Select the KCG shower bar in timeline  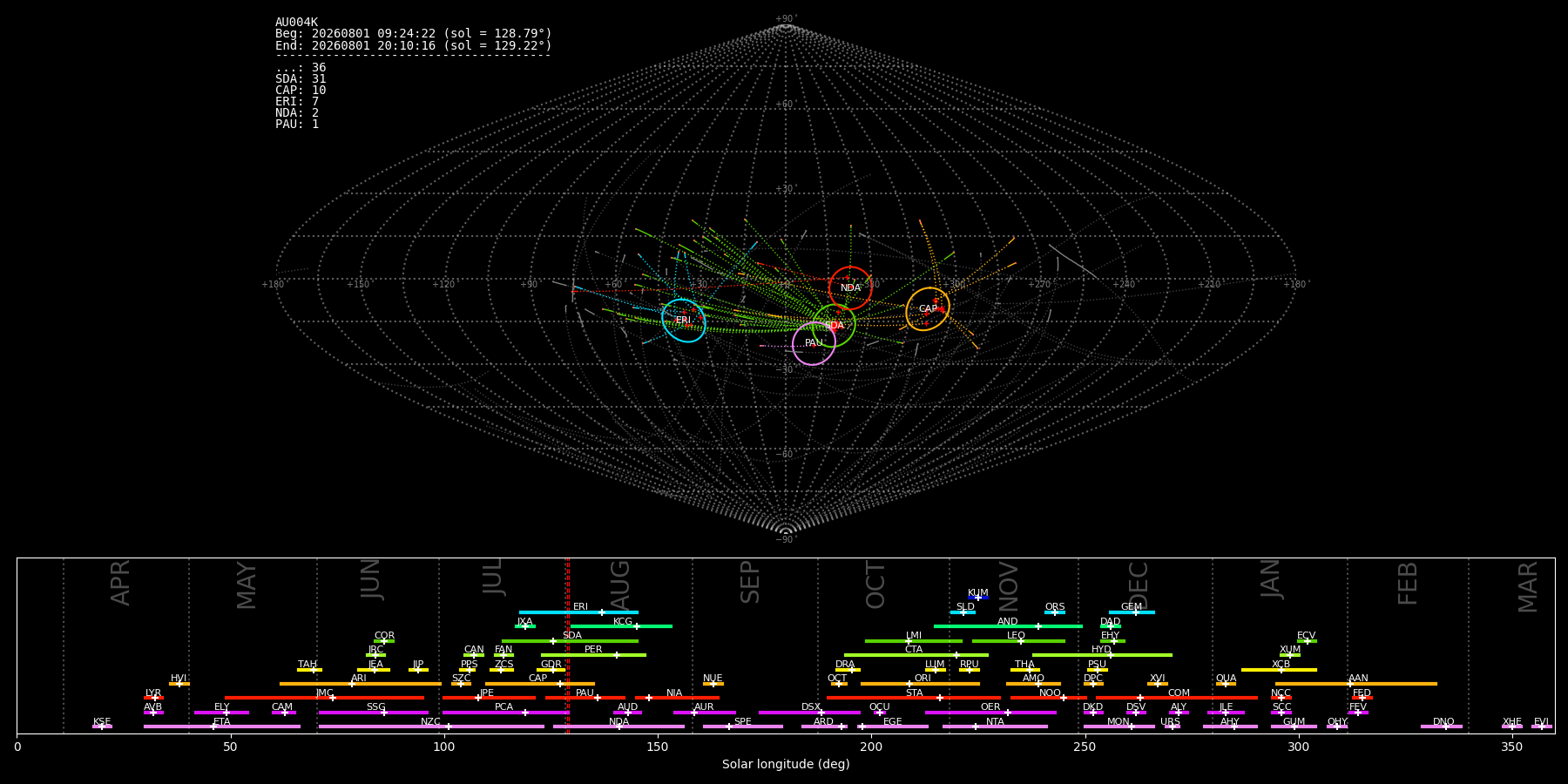(x=621, y=626)
